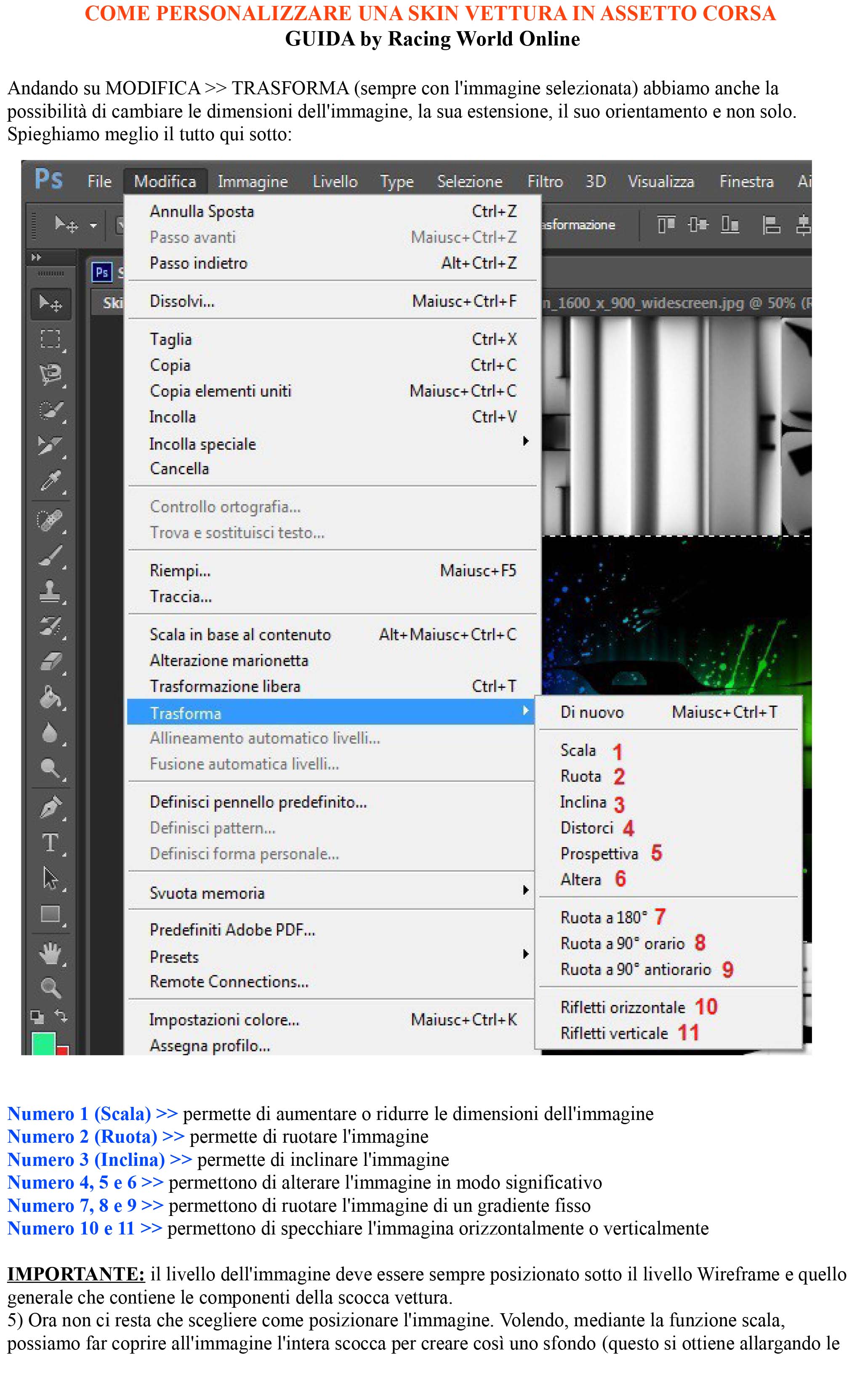Viewport: 868px width, 1397px height.
Task: Select the Paint Bucket tool
Action: click(50, 697)
